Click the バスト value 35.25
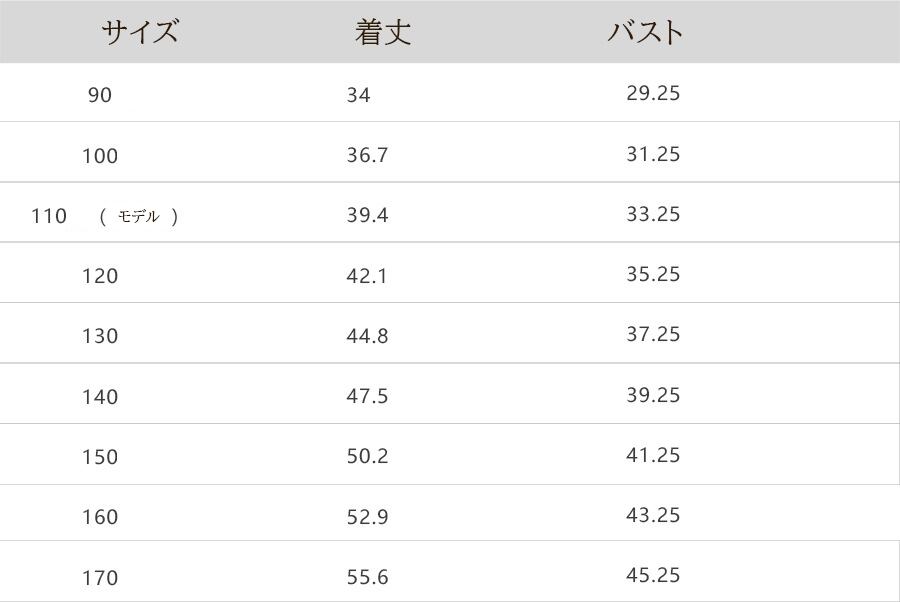Image resolution: width=900 pixels, height=602 pixels. tap(653, 274)
